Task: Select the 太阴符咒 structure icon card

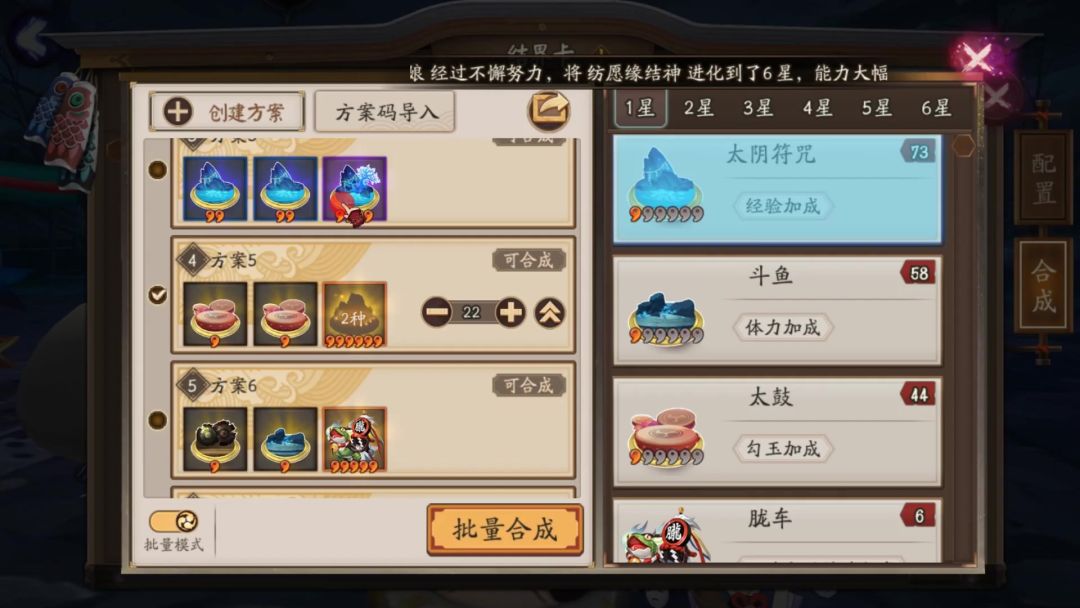Action: pyautogui.click(x=777, y=189)
